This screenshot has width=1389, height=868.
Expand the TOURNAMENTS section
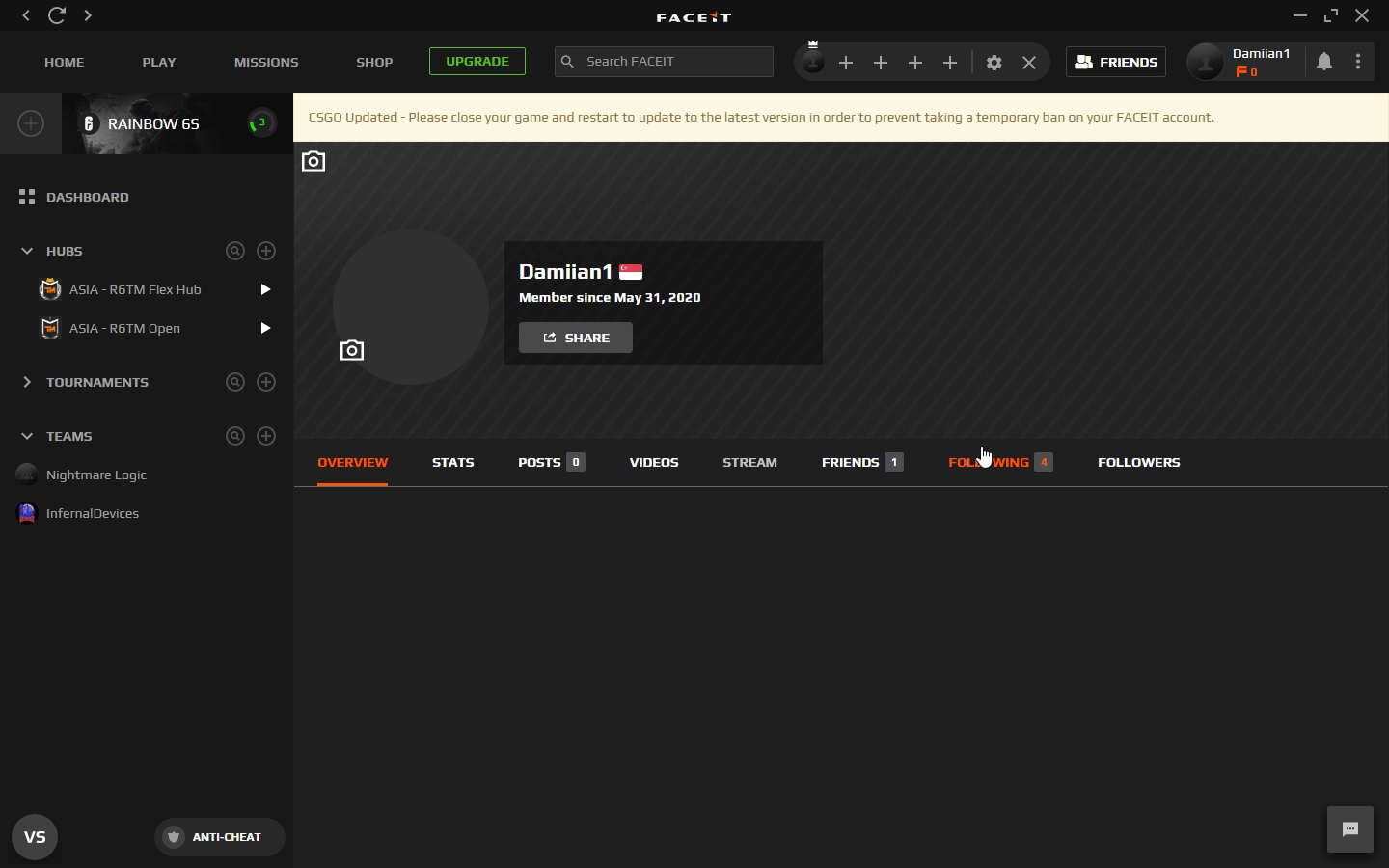point(27,382)
